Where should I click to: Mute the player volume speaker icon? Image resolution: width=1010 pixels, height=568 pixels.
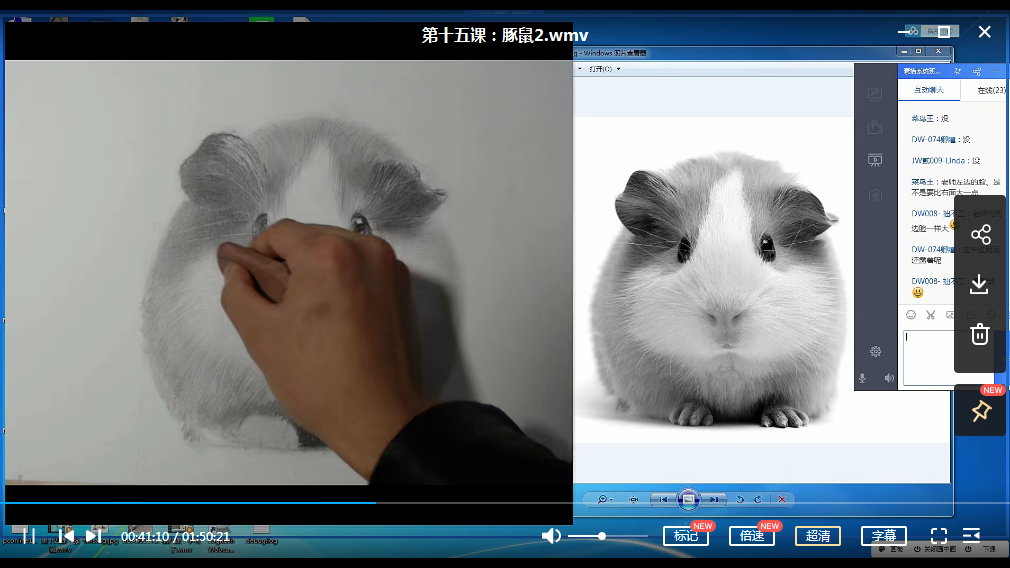[551, 536]
